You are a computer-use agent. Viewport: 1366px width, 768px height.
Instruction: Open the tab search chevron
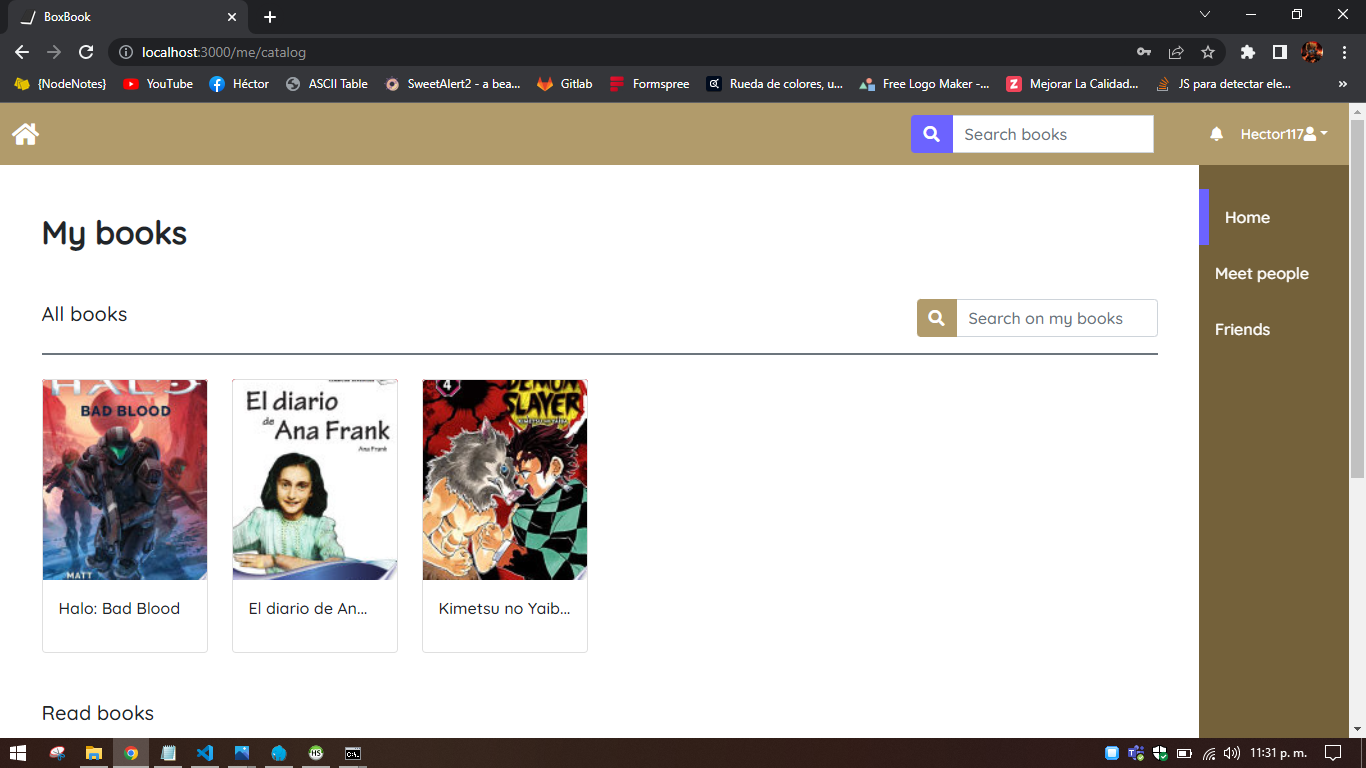[x=1205, y=14]
